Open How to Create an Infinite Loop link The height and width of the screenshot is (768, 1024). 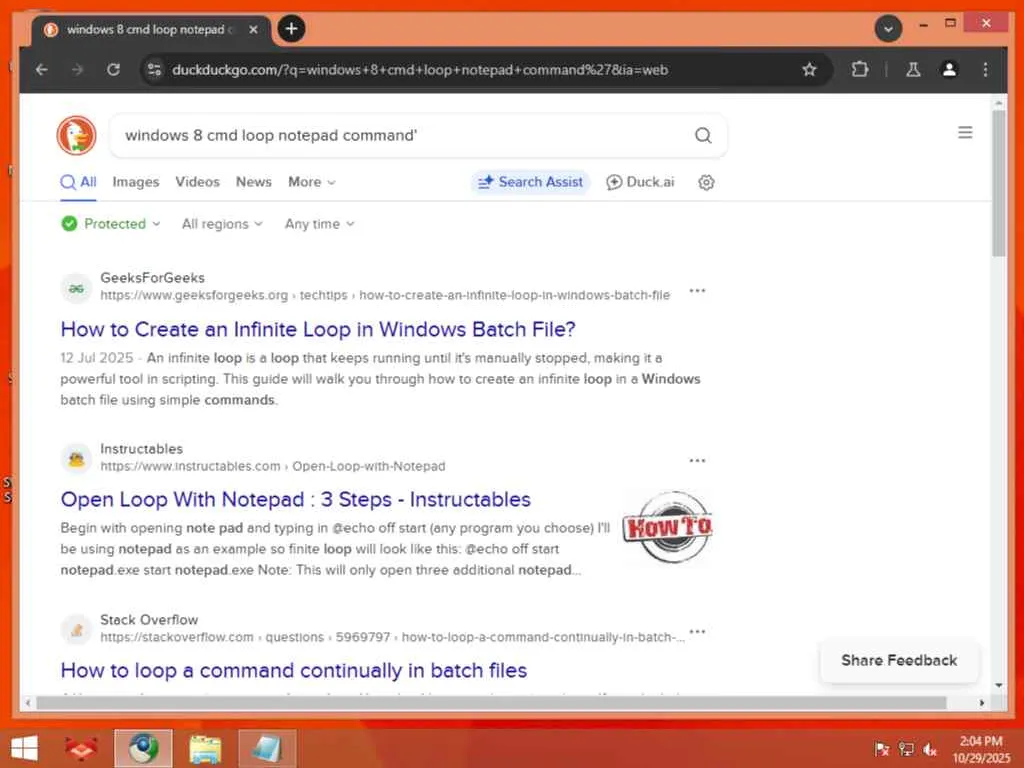[x=318, y=329]
